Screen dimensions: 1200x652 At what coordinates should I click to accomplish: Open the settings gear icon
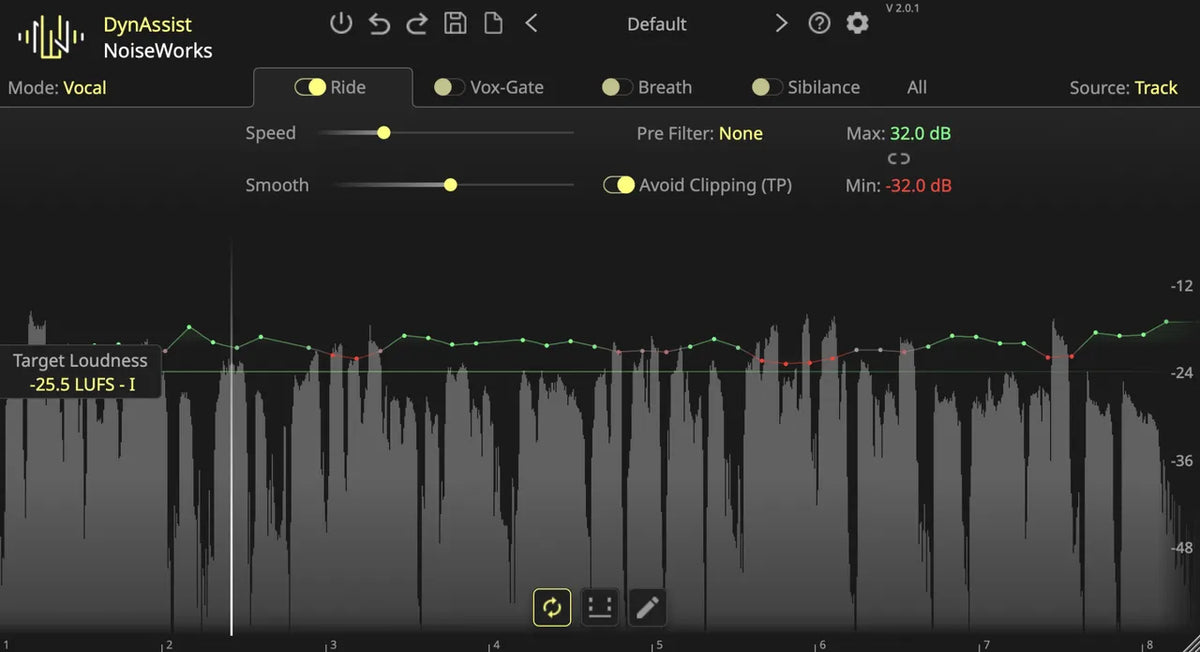coord(857,22)
